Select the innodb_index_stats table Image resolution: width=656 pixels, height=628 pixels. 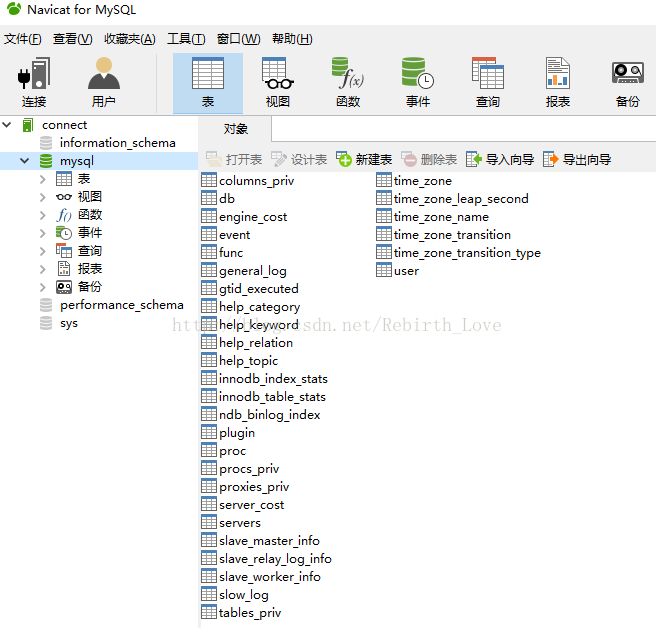click(x=264, y=378)
